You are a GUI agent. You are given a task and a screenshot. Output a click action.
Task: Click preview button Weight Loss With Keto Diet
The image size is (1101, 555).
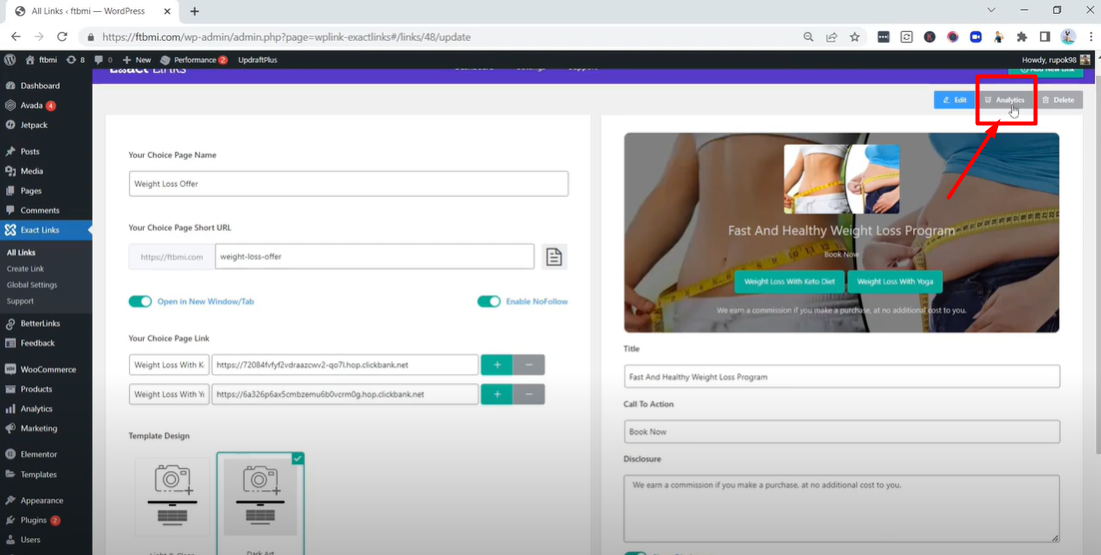[789, 282]
